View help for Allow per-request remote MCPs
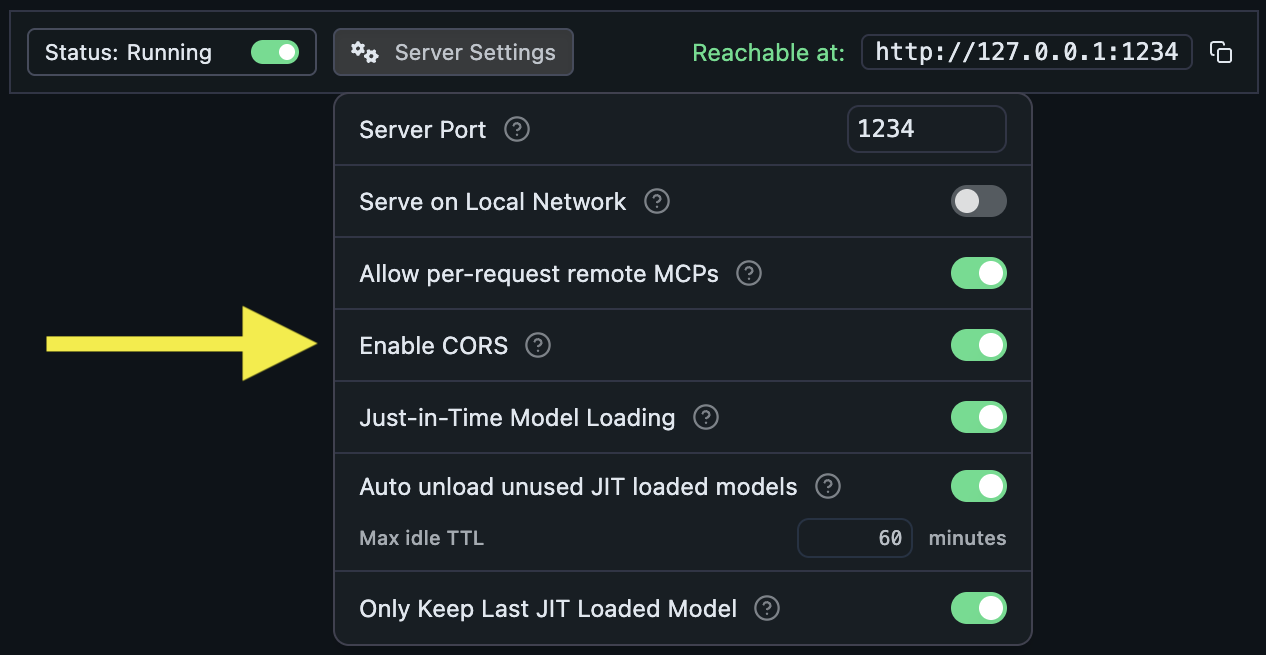This screenshot has height=655, width=1266. point(748,273)
